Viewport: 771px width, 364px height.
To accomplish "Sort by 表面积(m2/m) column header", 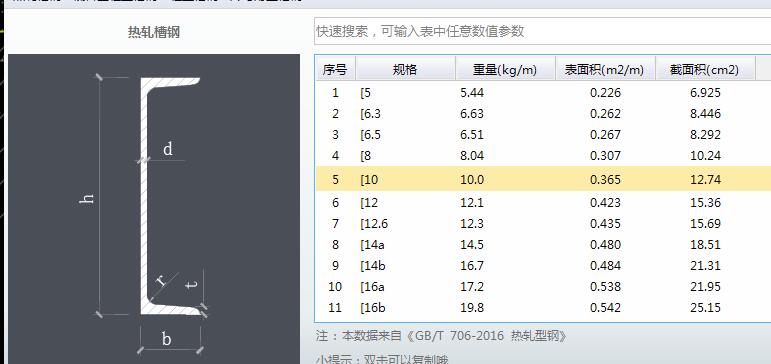I will coord(605,70).
